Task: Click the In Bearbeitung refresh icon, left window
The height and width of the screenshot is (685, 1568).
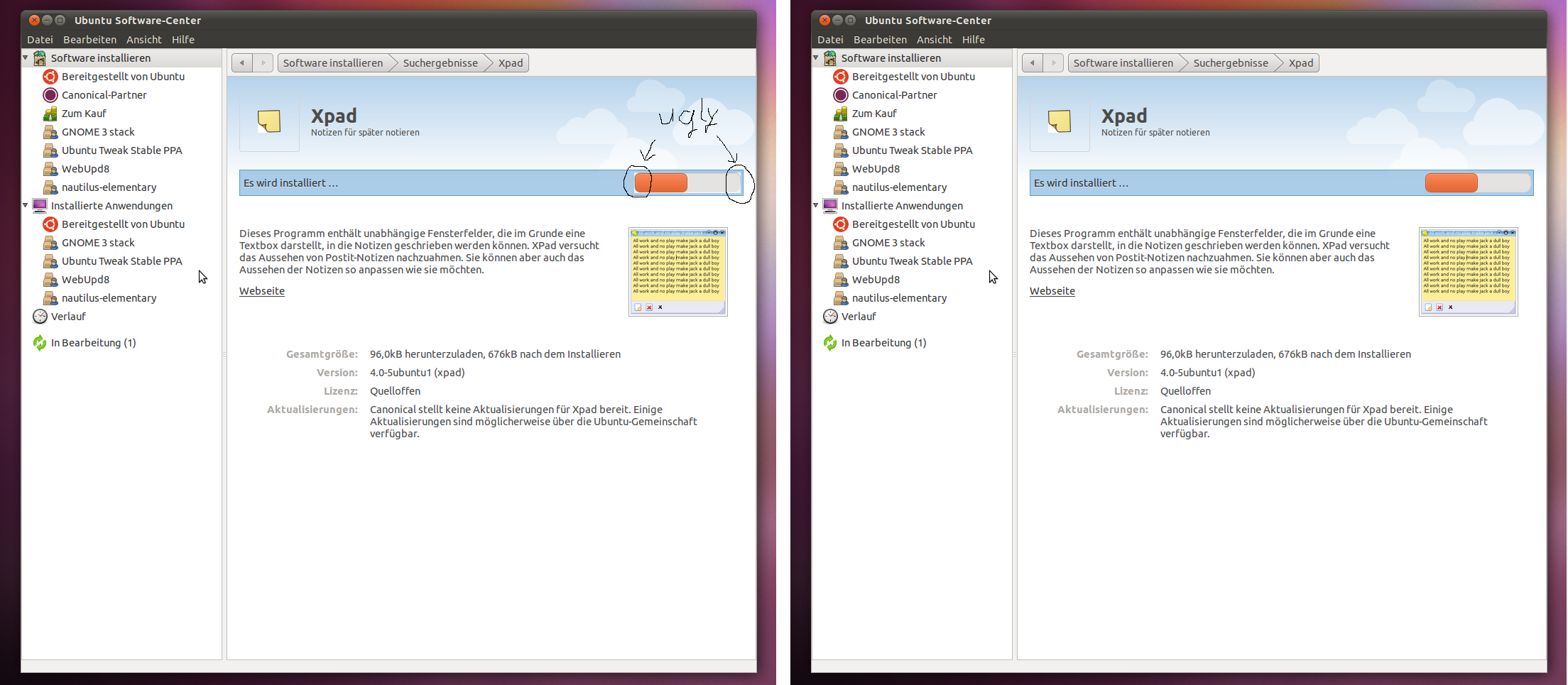Action: [x=40, y=343]
